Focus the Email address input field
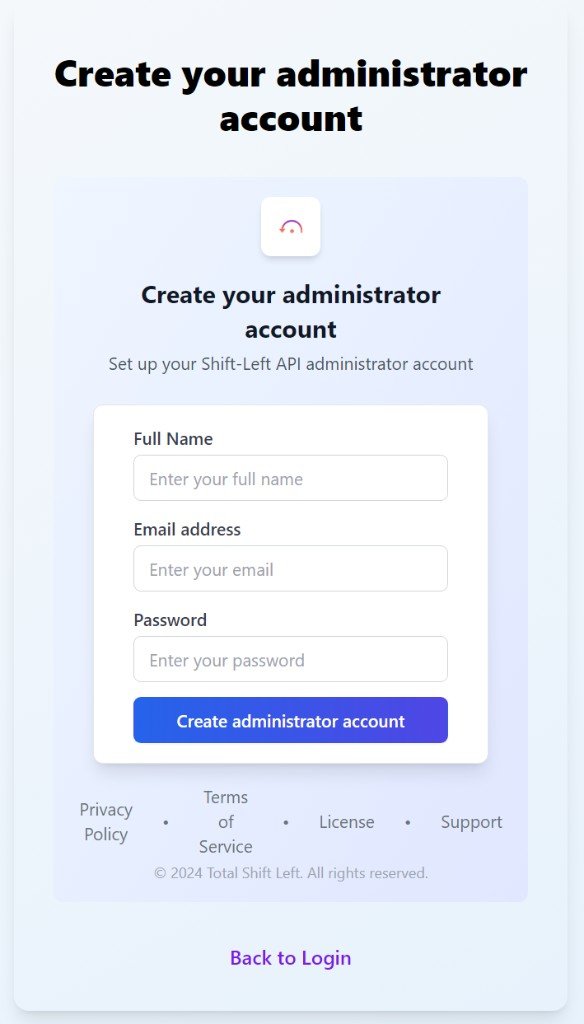 [290, 568]
